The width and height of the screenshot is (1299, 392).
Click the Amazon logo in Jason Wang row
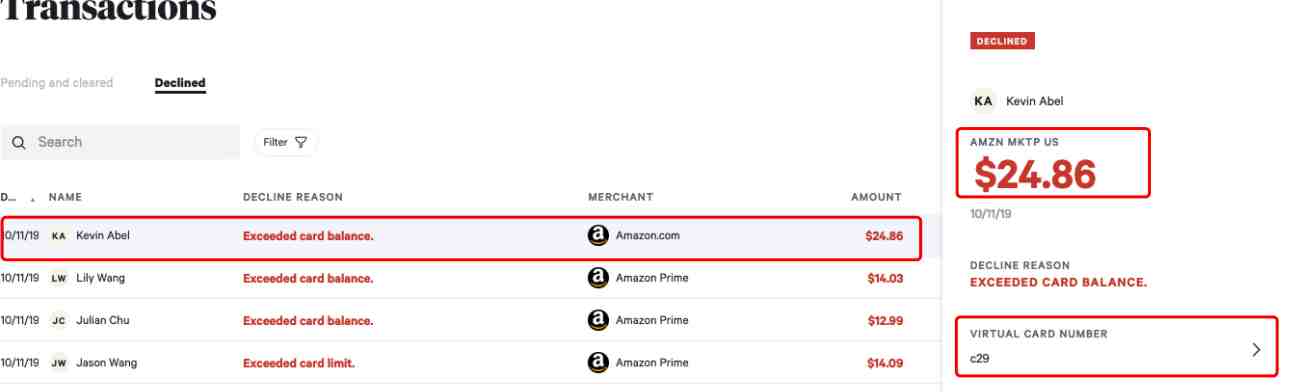[598, 363]
